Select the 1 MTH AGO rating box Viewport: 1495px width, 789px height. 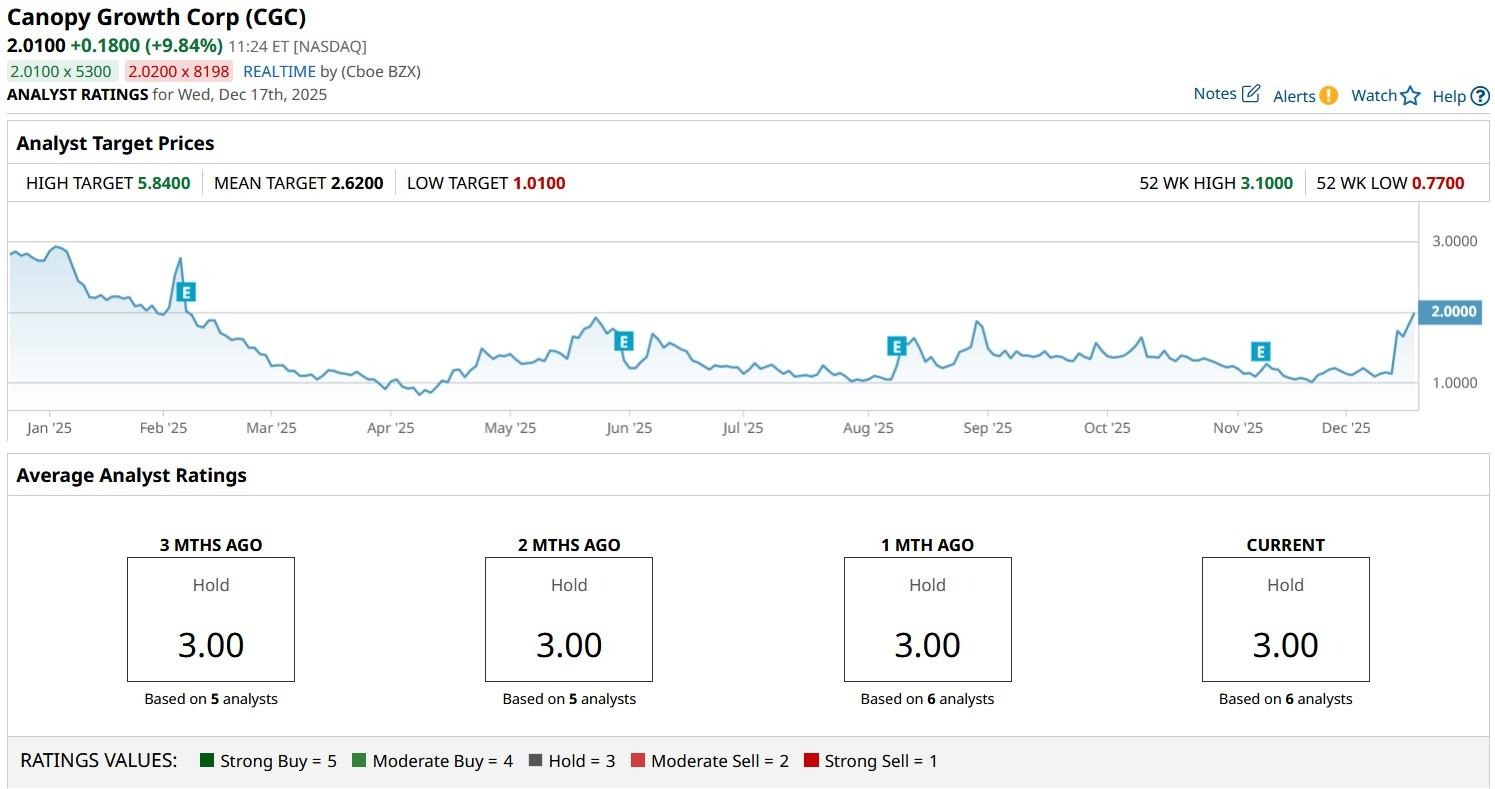coord(928,620)
